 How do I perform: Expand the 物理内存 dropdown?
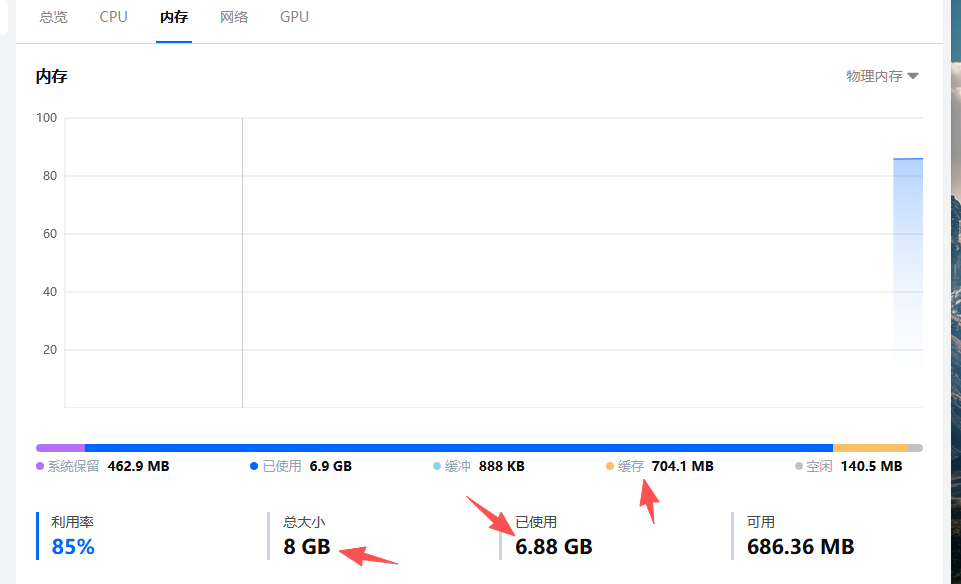pos(882,76)
